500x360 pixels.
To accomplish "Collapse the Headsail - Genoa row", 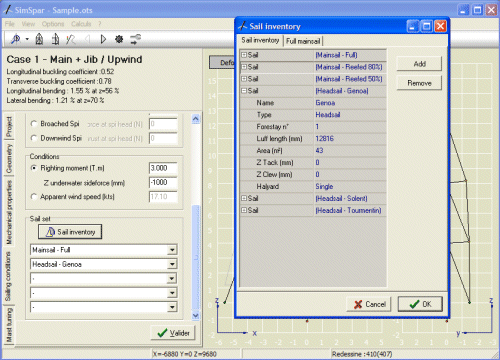I will 244,91.
